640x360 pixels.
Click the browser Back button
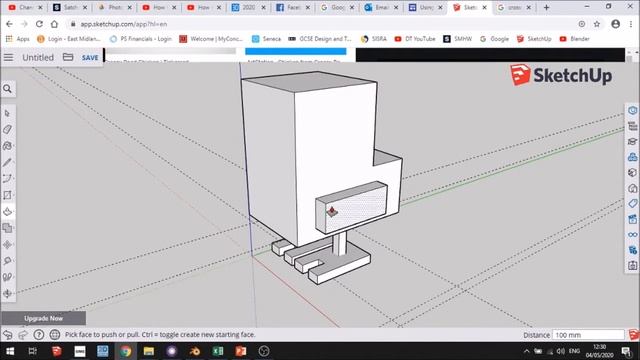pos(9,24)
